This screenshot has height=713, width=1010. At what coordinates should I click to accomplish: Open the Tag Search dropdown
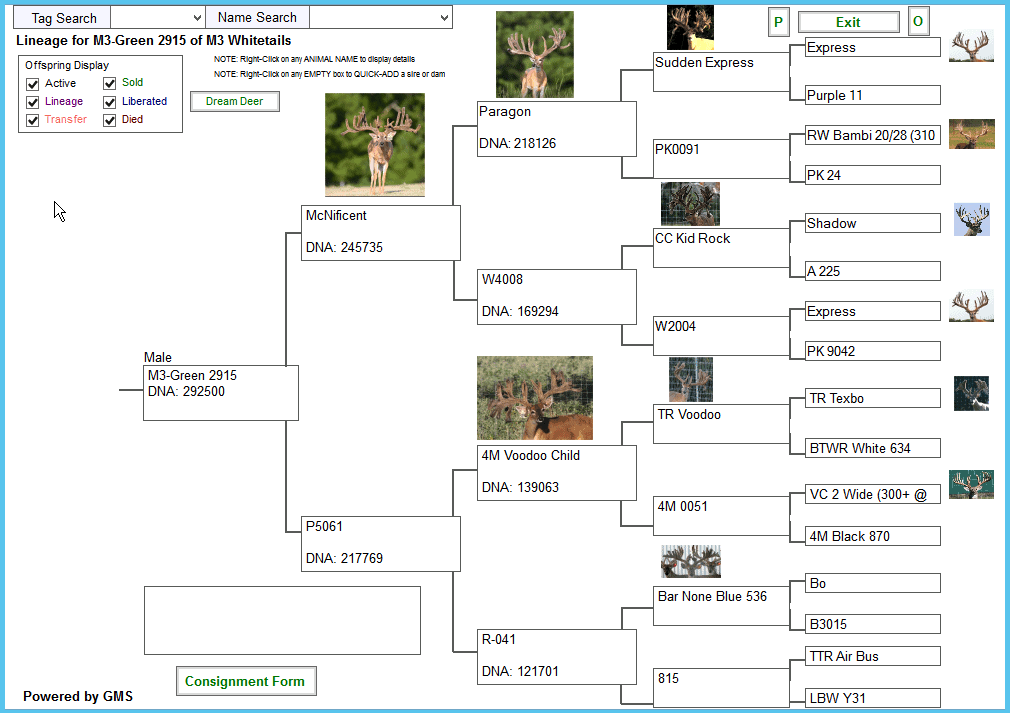157,18
